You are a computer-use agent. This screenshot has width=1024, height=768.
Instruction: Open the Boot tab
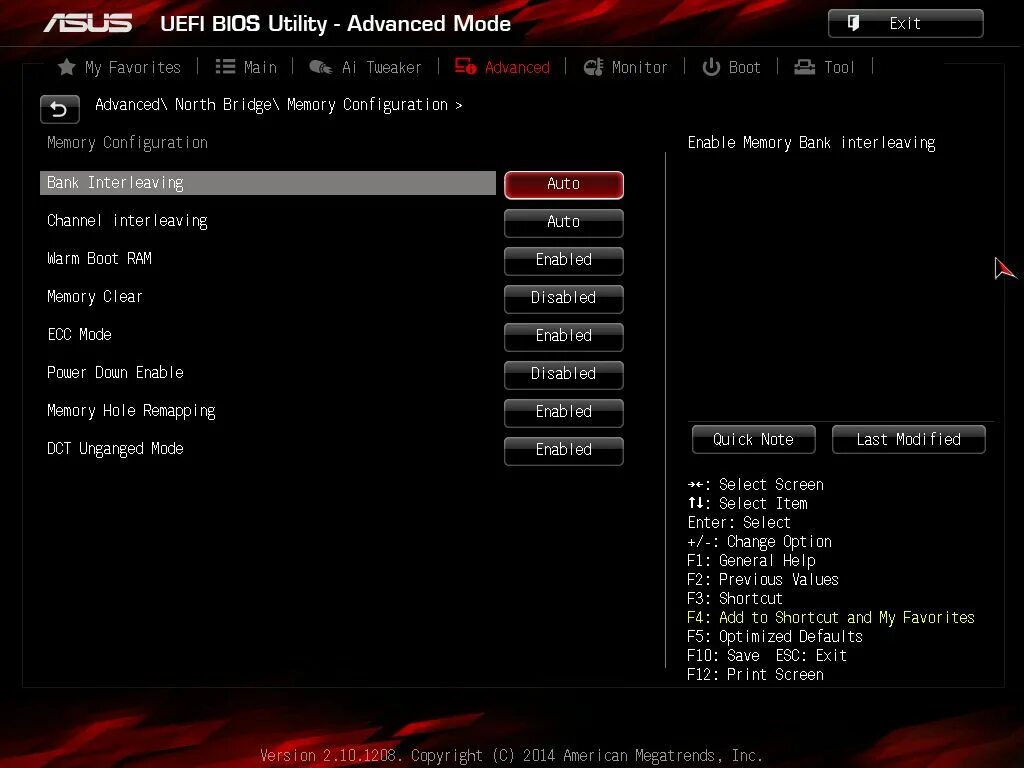click(731, 67)
